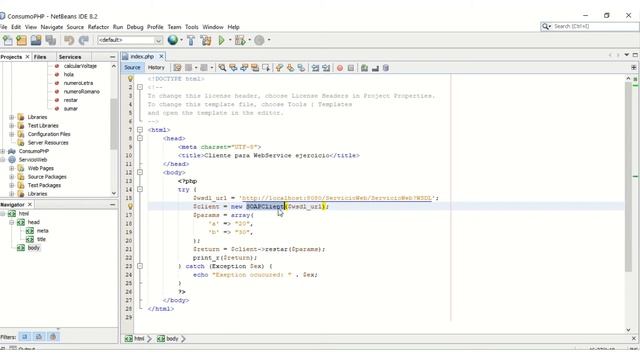Toggle the third Navigator filter button
This screenshot has width=640, height=360.
pyautogui.click(x=53, y=337)
